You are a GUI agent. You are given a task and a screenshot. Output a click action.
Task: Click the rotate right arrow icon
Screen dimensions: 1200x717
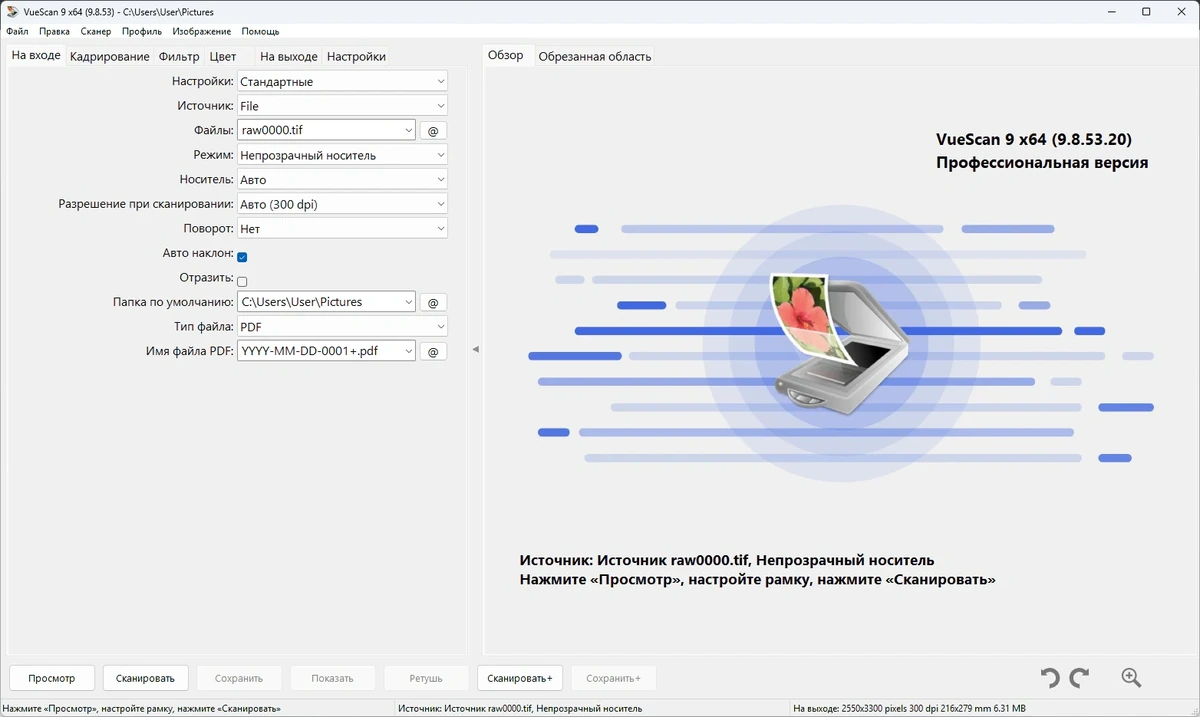pyautogui.click(x=1079, y=678)
